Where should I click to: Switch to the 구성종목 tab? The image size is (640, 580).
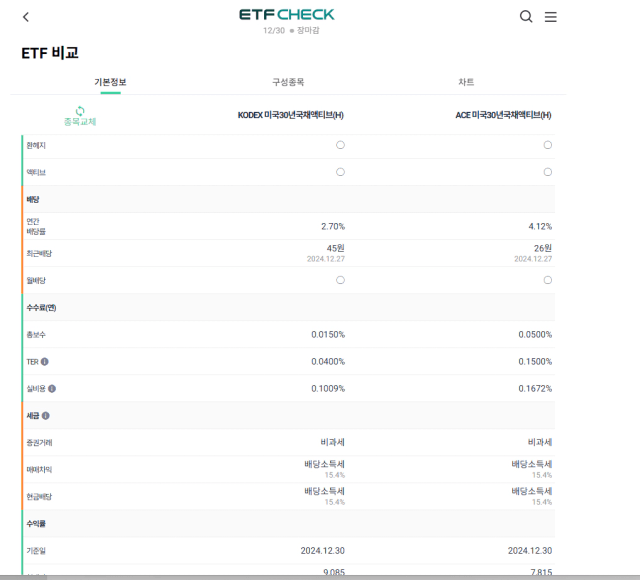coord(288,82)
